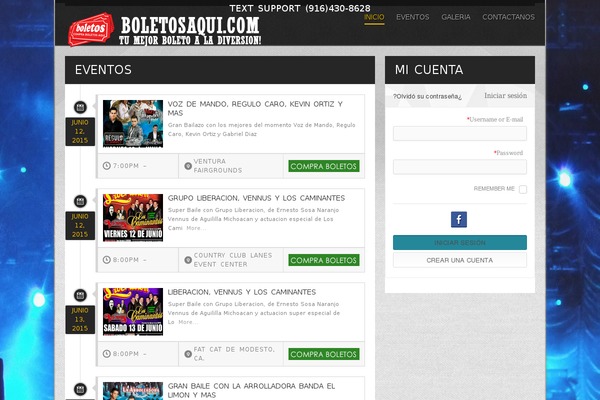Click Compra Boletos for Country Club Lanes event
Viewport: 600px width, 400px height.
click(x=324, y=260)
